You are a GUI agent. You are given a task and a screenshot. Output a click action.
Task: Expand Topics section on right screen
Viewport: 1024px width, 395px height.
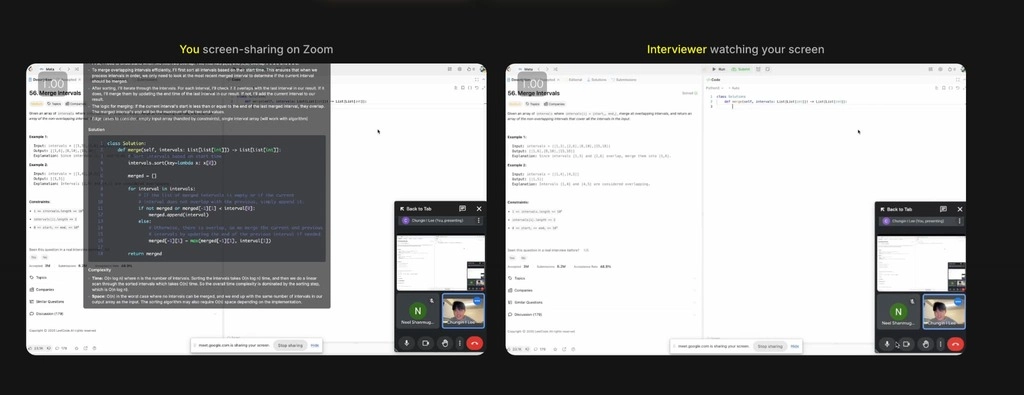[x=601, y=278]
